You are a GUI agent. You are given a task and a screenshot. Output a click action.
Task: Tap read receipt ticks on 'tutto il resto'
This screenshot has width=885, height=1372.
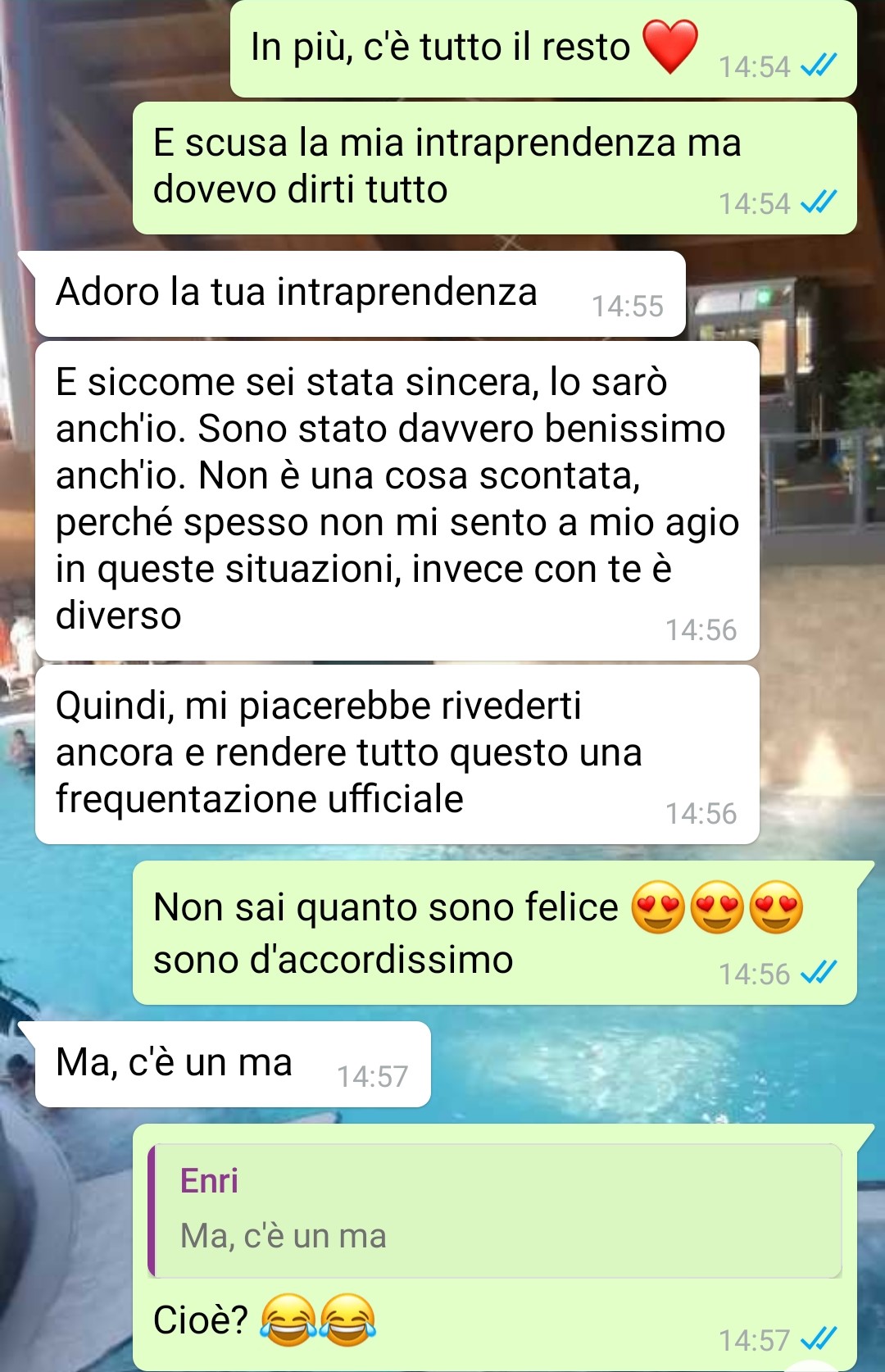[819, 66]
